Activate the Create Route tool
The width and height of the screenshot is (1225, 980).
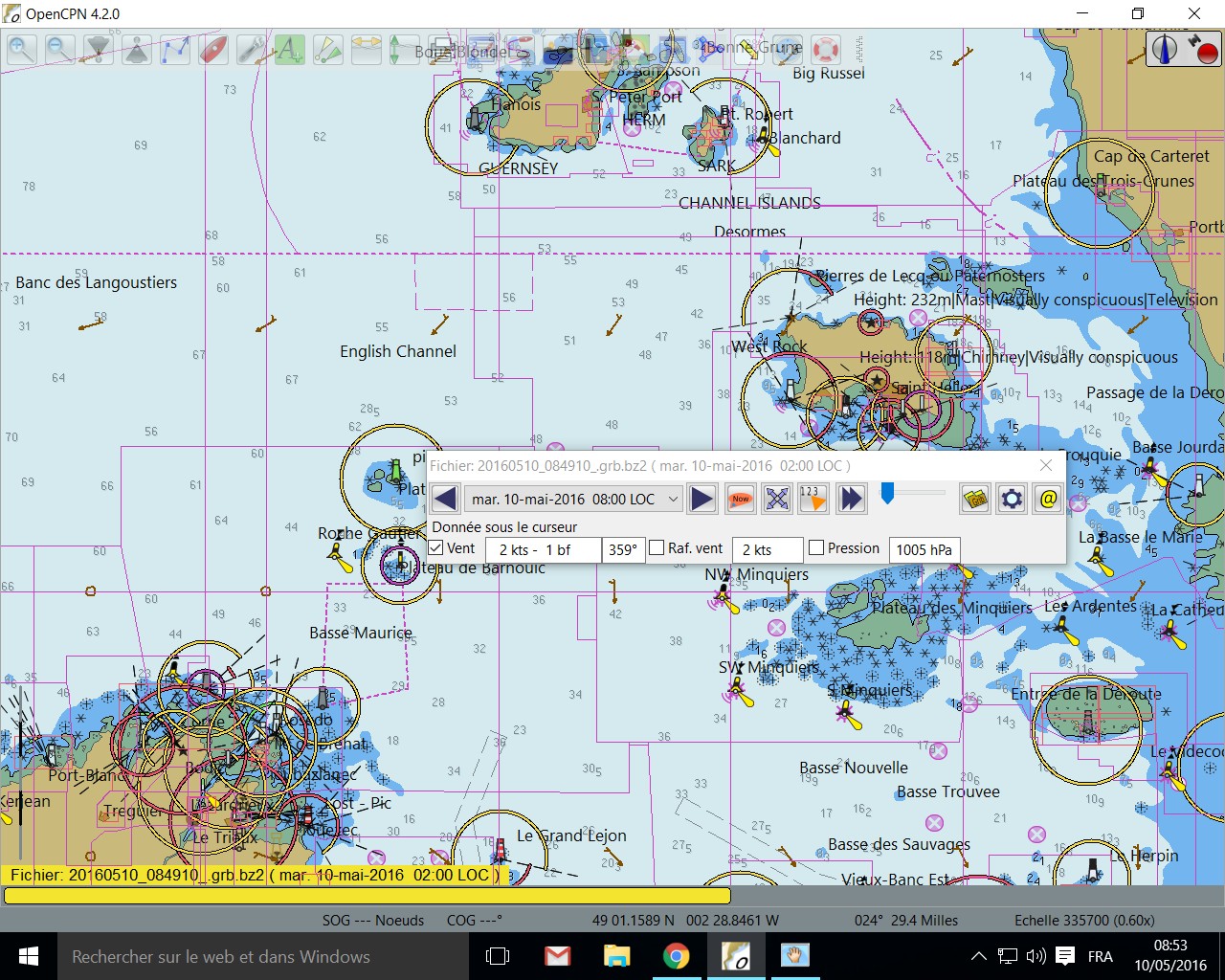(175, 49)
